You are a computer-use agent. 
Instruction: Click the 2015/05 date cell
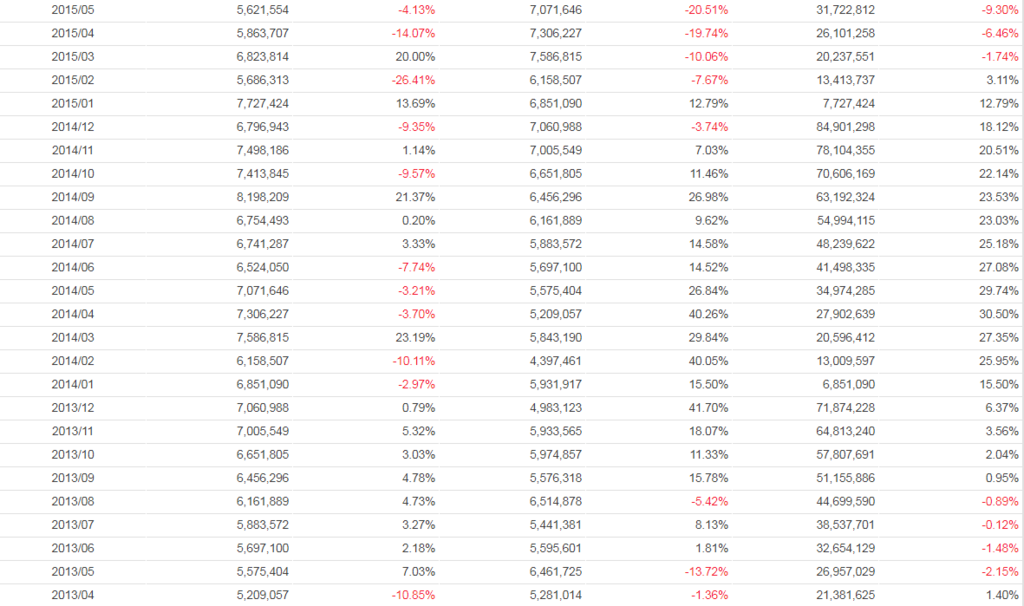point(71,9)
